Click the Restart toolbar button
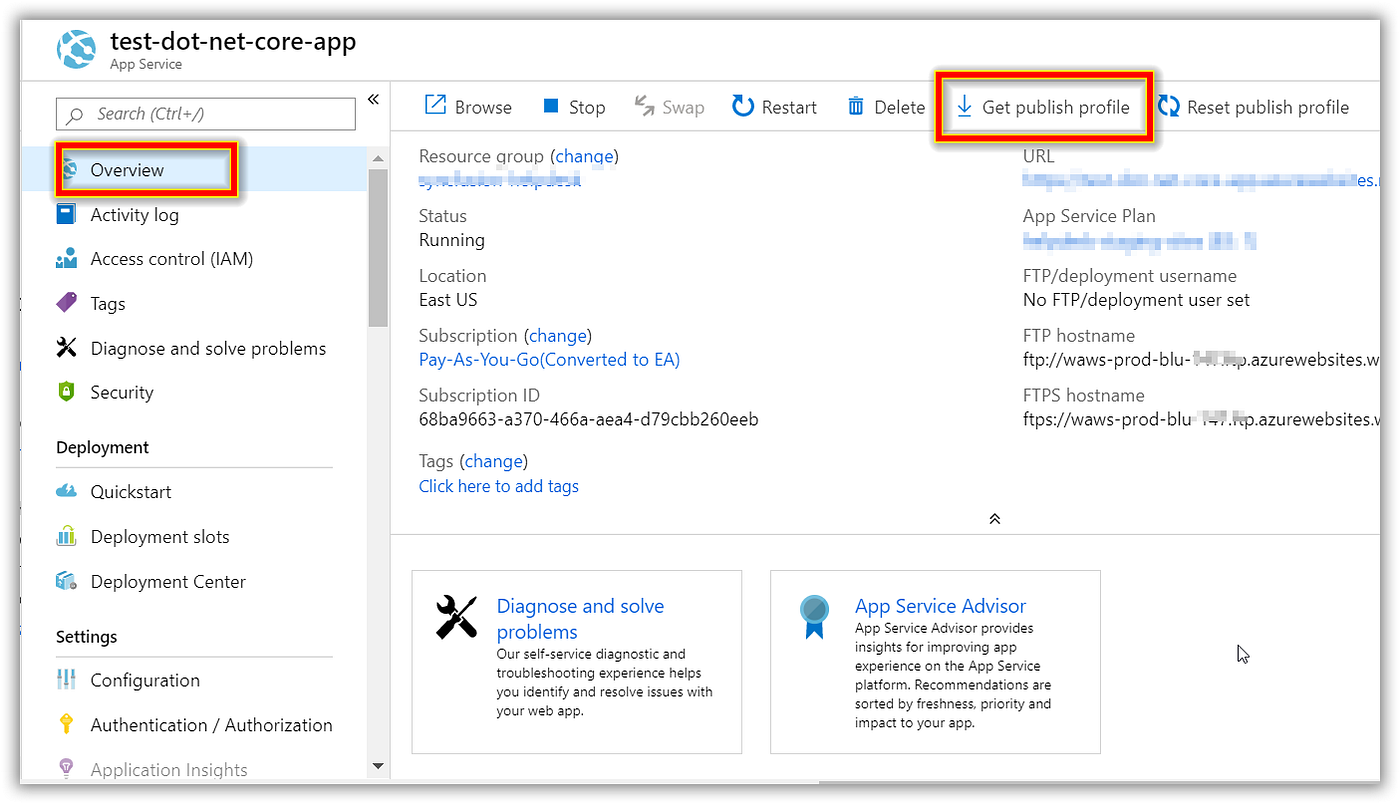The height and width of the screenshot is (804, 1400). 775,107
